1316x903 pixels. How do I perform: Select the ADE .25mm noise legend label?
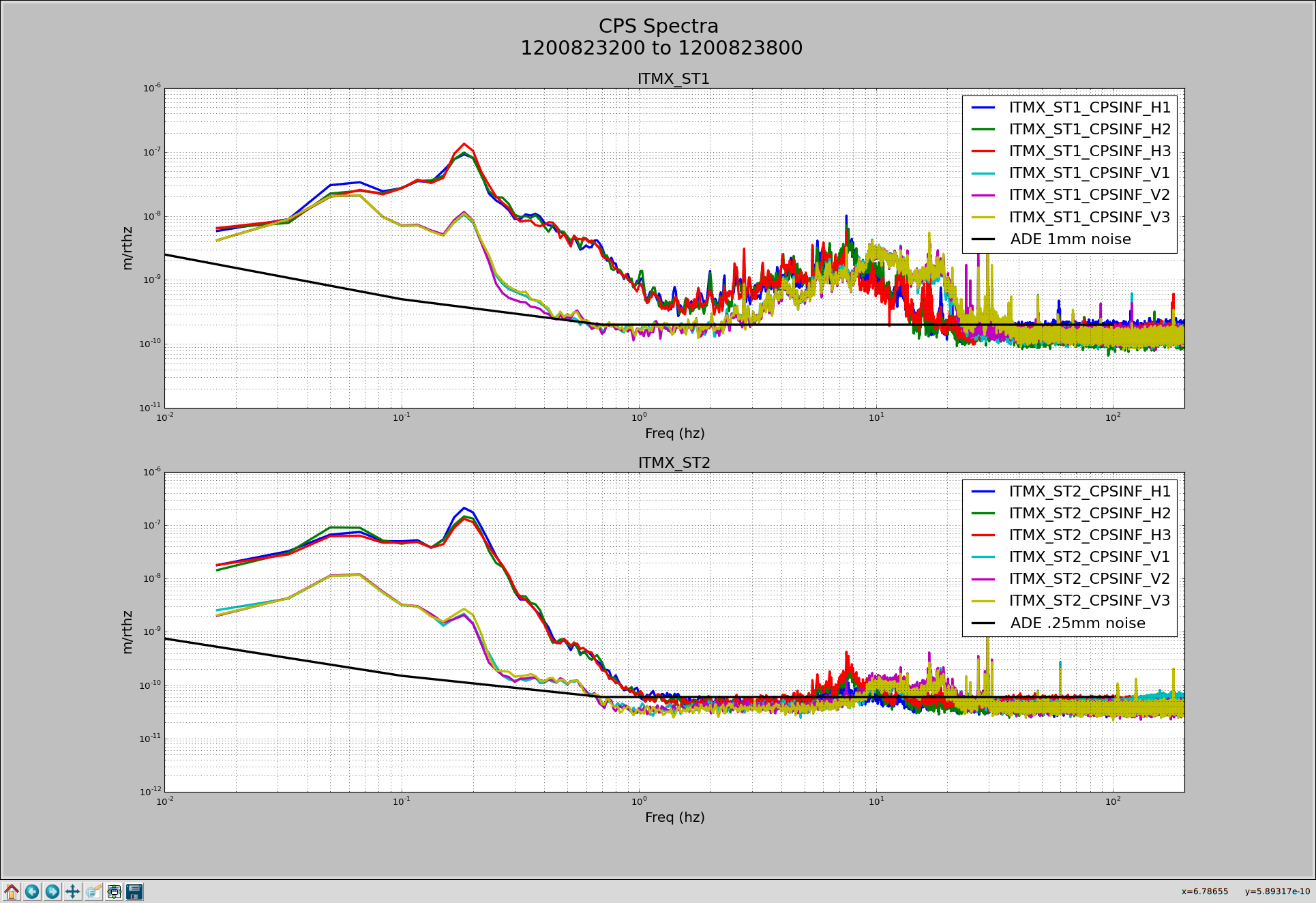[x=1077, y=623]
